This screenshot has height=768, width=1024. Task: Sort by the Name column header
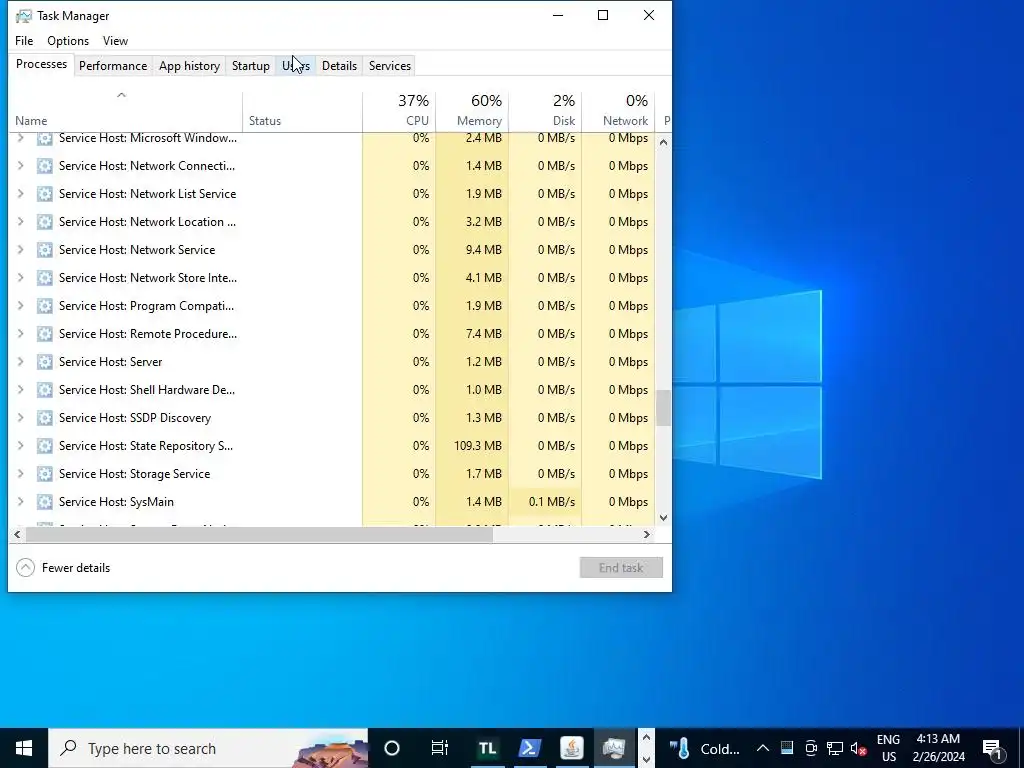click(x=125, y=110)
